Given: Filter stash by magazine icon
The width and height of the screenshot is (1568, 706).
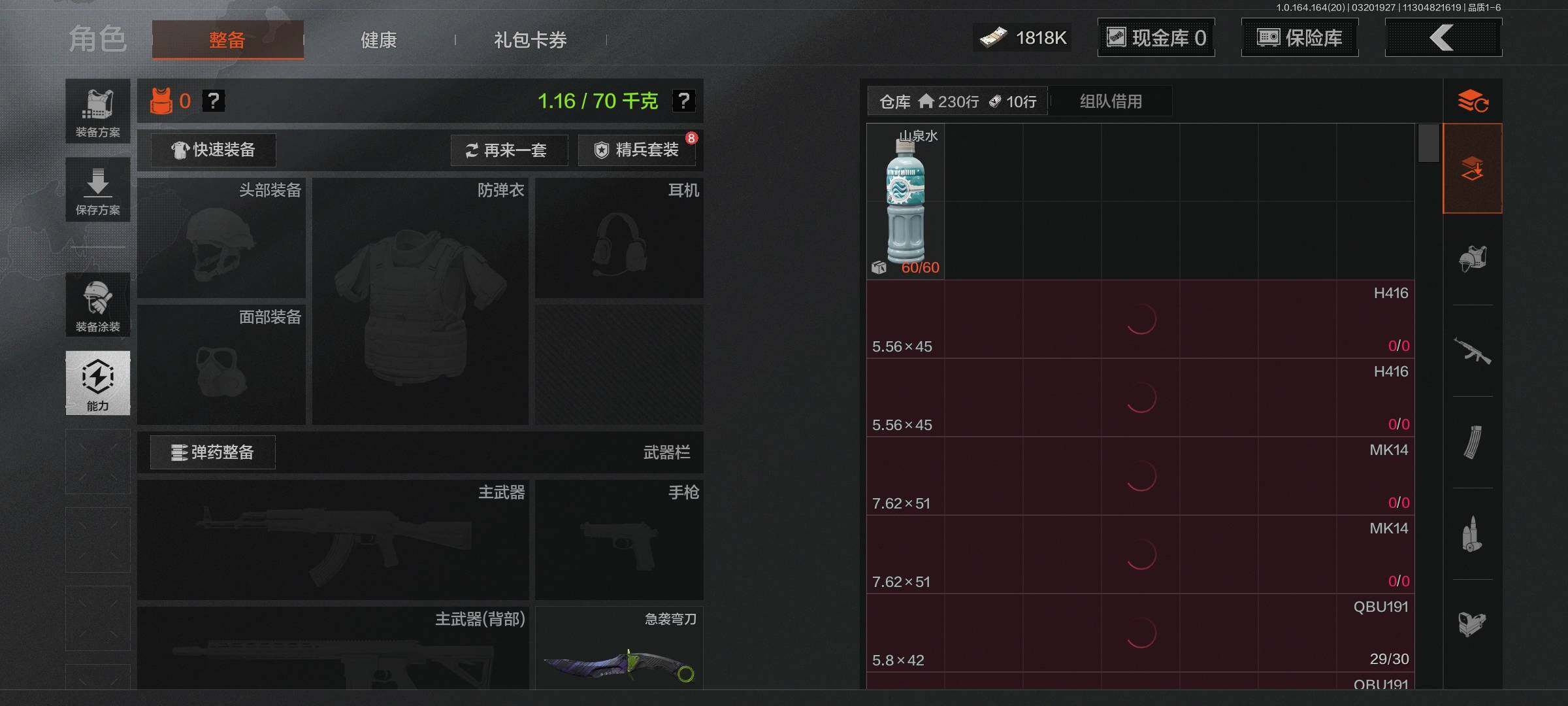Looking at the screenshot, I should [1473, 442].
